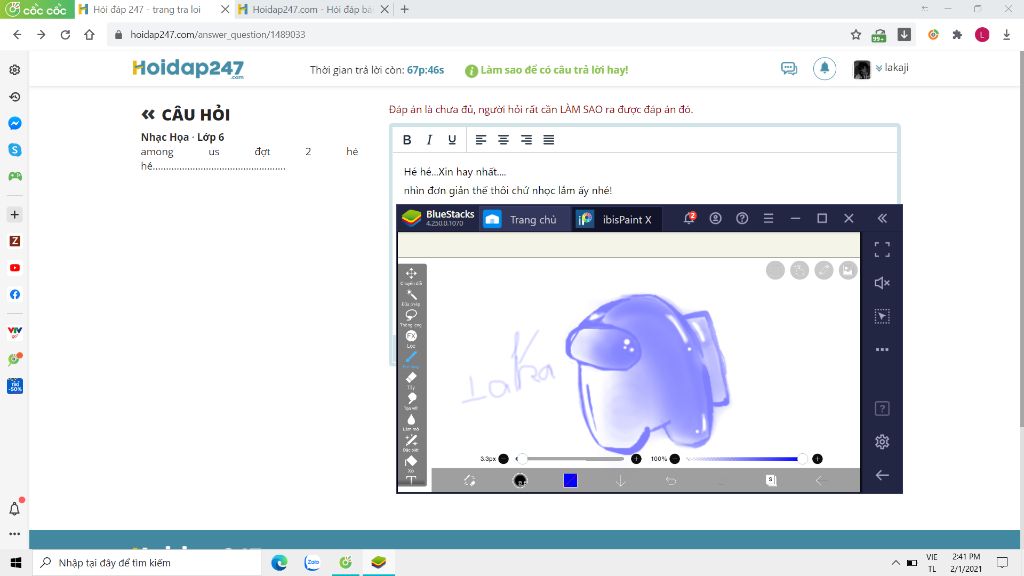Click the Hoidap247 logo
Image resolution: width=1024 pixels, height=576 pixels.
click(x=188, y=69)
